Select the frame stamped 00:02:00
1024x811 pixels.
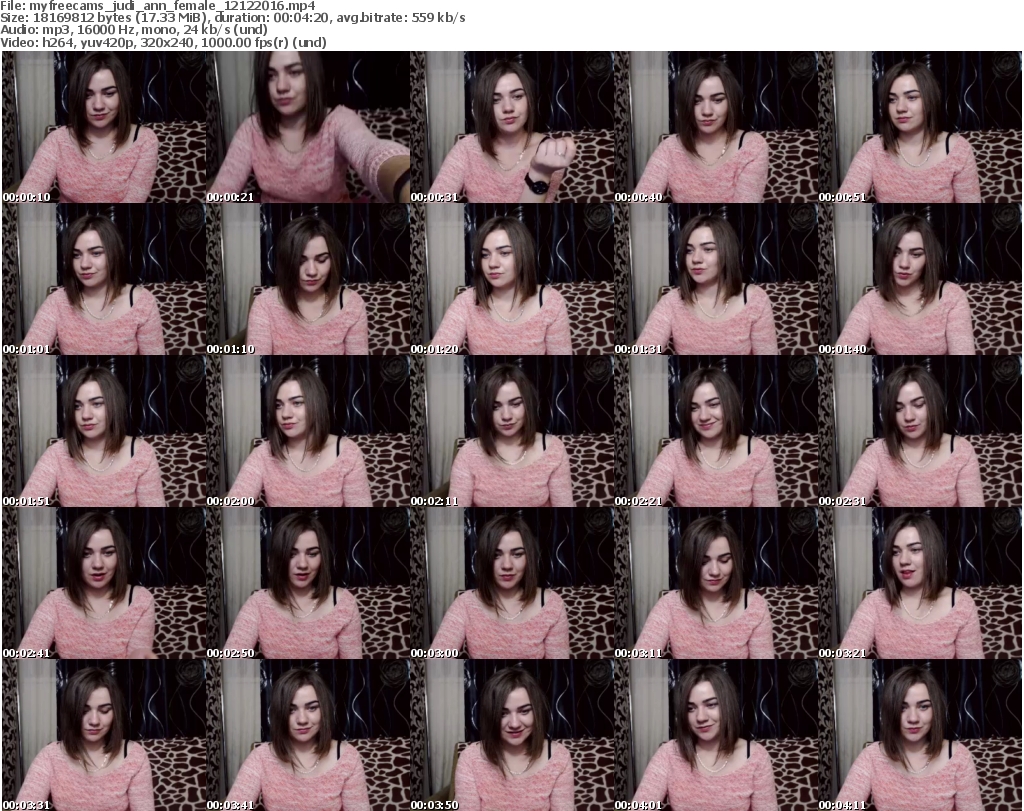point(308,432)
